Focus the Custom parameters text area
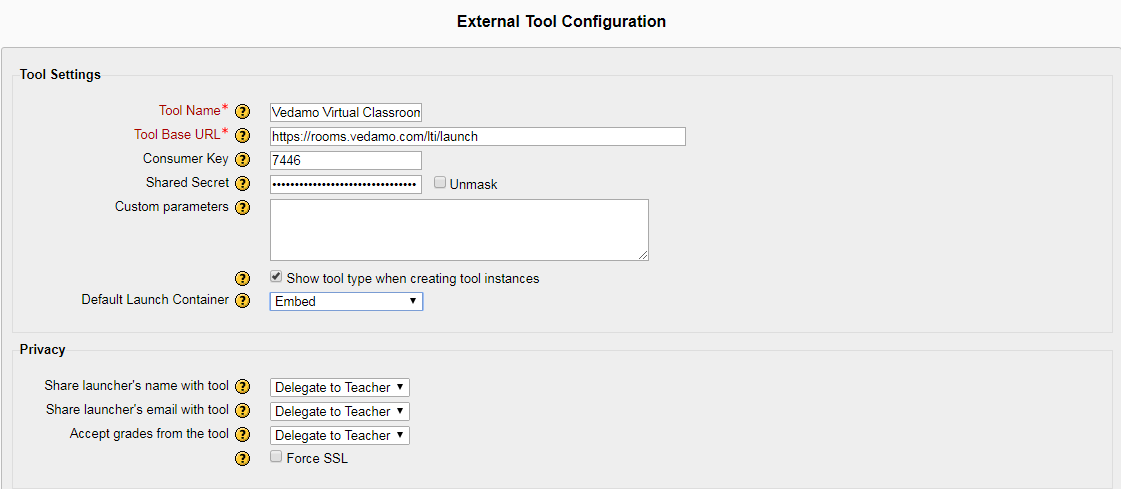 (x=459, y=229)
